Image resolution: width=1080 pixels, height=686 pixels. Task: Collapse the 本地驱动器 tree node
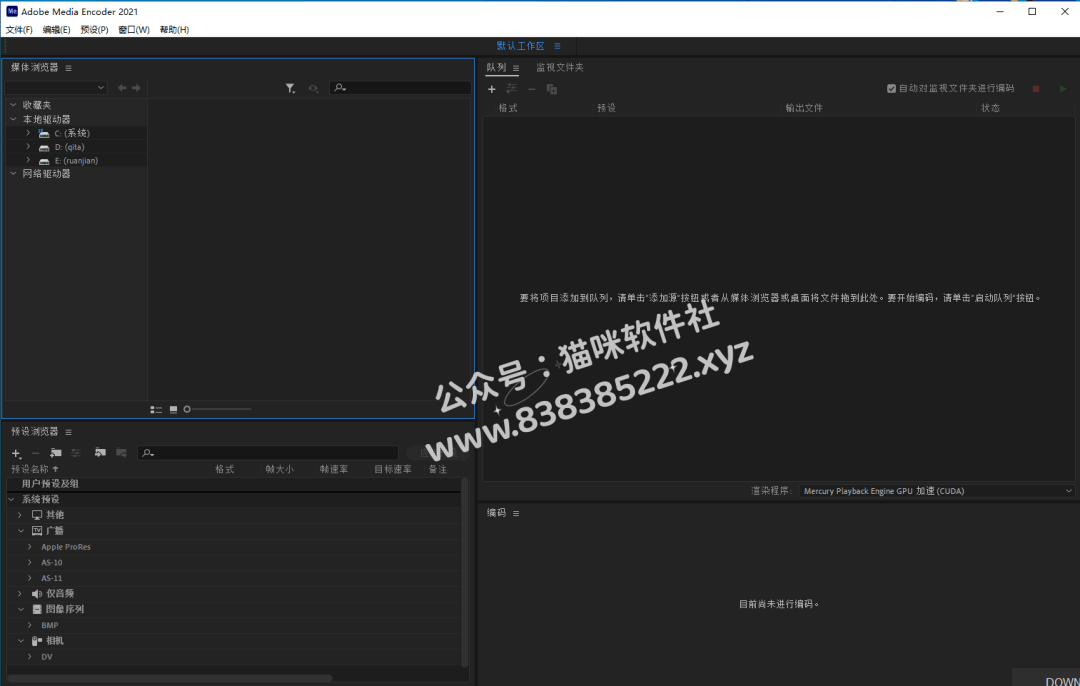tap(13, 119)
